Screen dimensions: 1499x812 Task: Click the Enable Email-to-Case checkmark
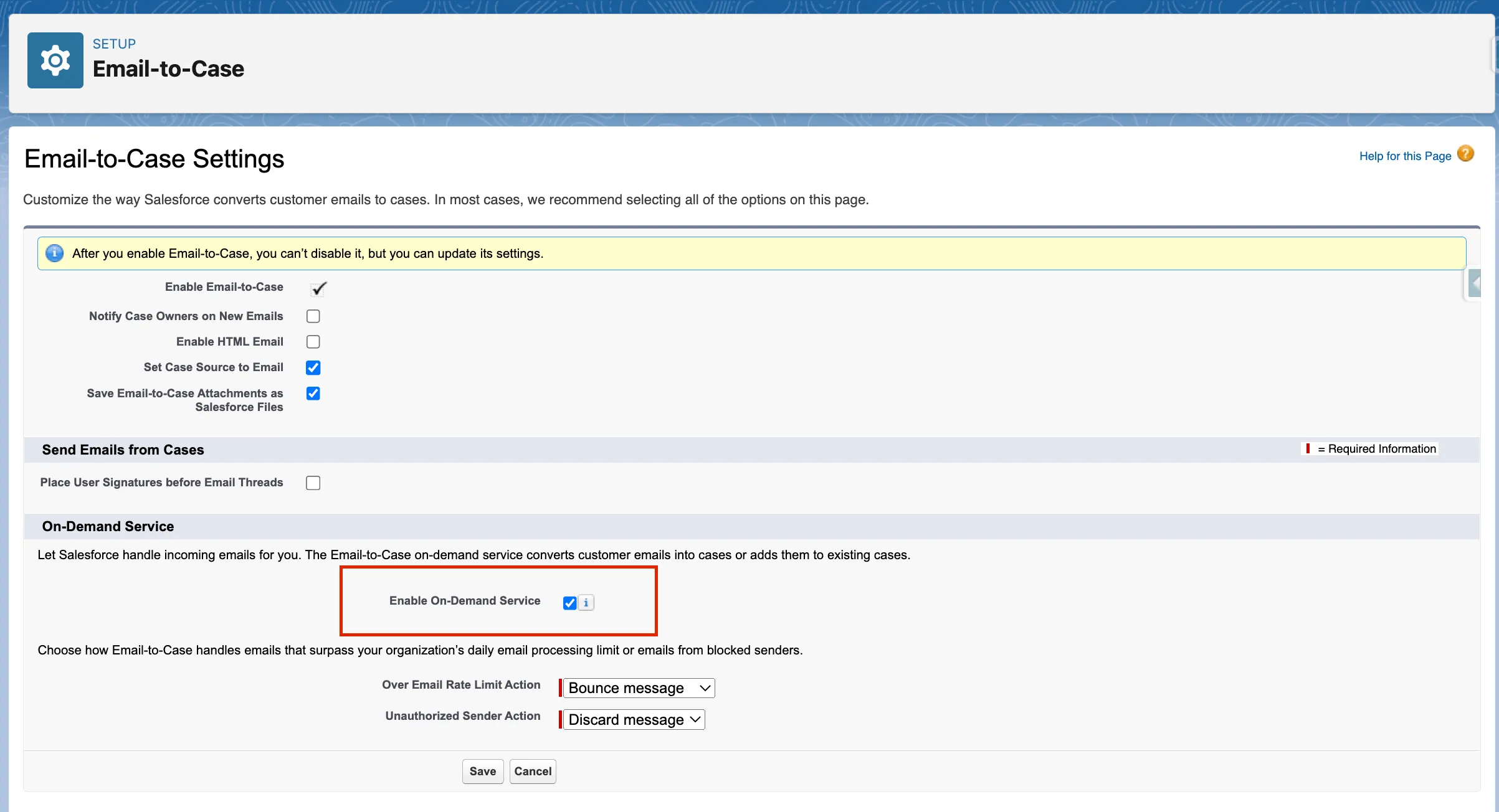point(318,288)
